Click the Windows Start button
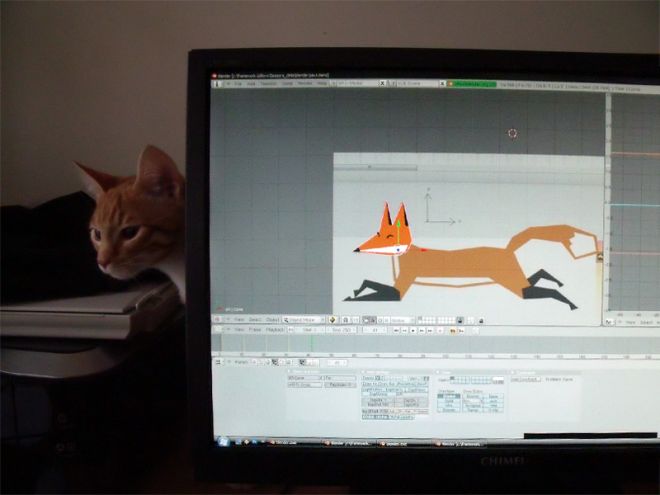The image size is (660, 495). (223, 442)
